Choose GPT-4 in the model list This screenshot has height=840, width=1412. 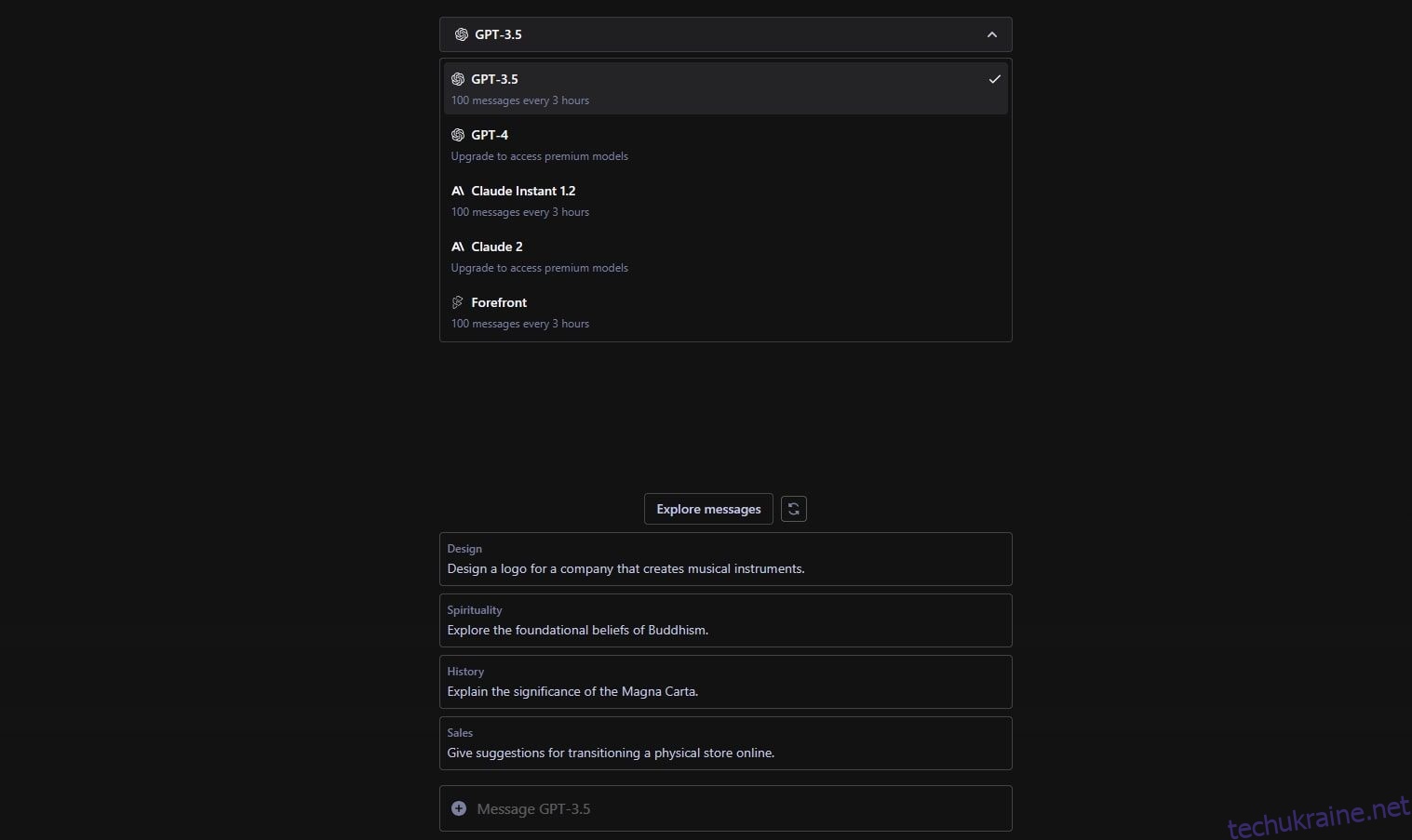[725, 144]
